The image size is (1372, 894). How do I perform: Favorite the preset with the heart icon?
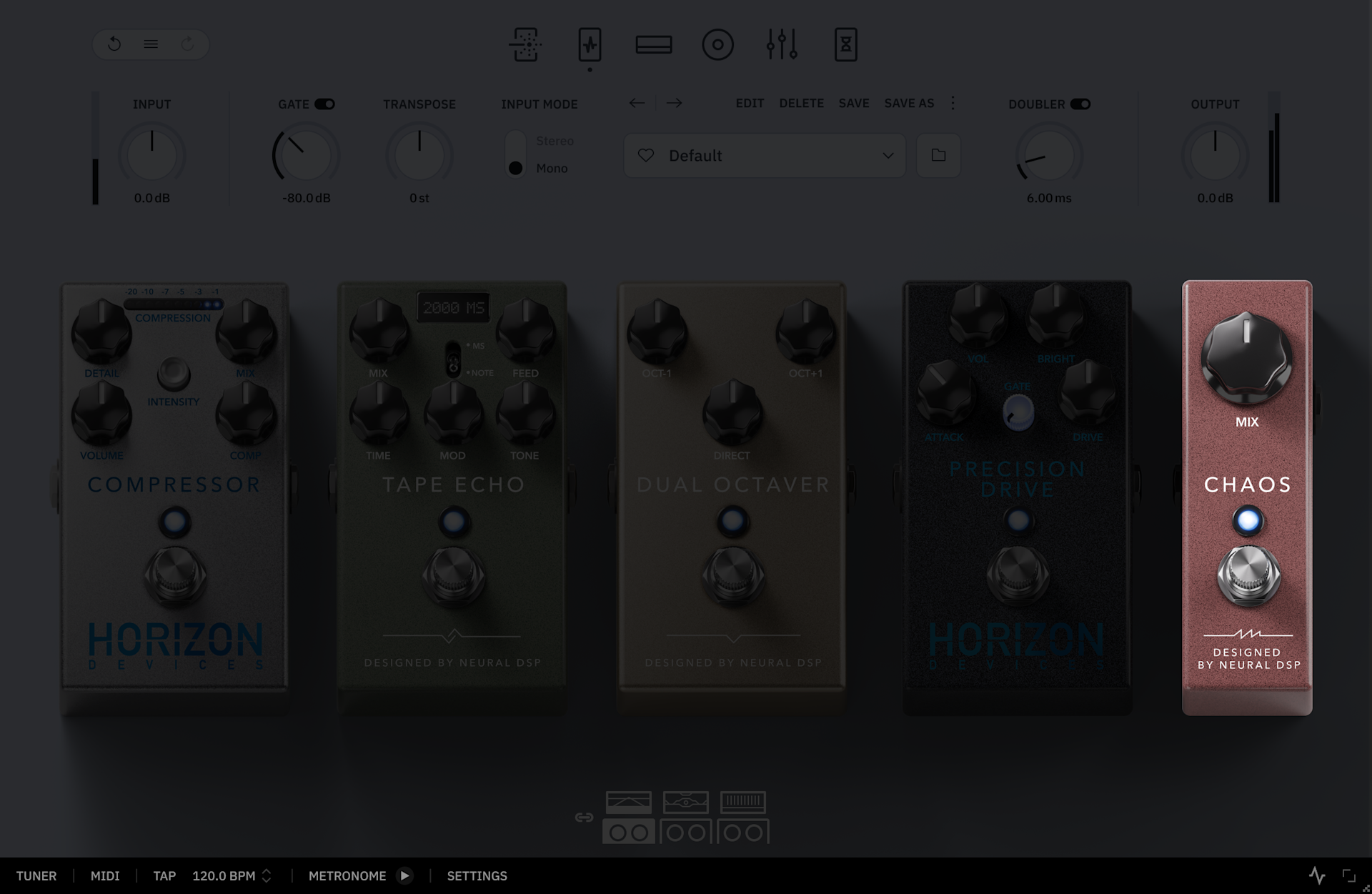click(646, 155)
